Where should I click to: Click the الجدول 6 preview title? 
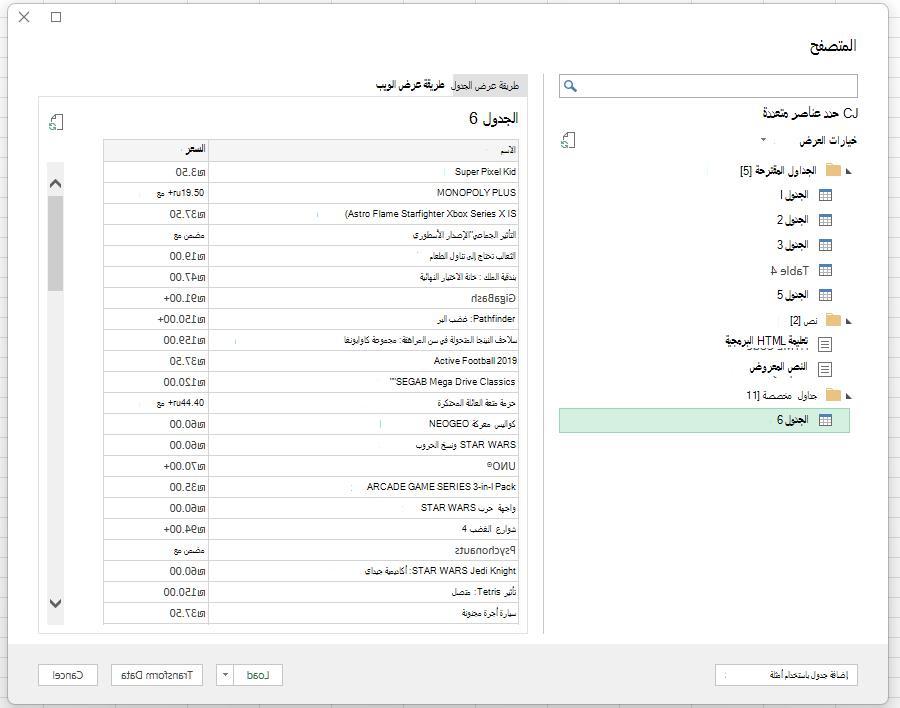(x=493, y=118)
